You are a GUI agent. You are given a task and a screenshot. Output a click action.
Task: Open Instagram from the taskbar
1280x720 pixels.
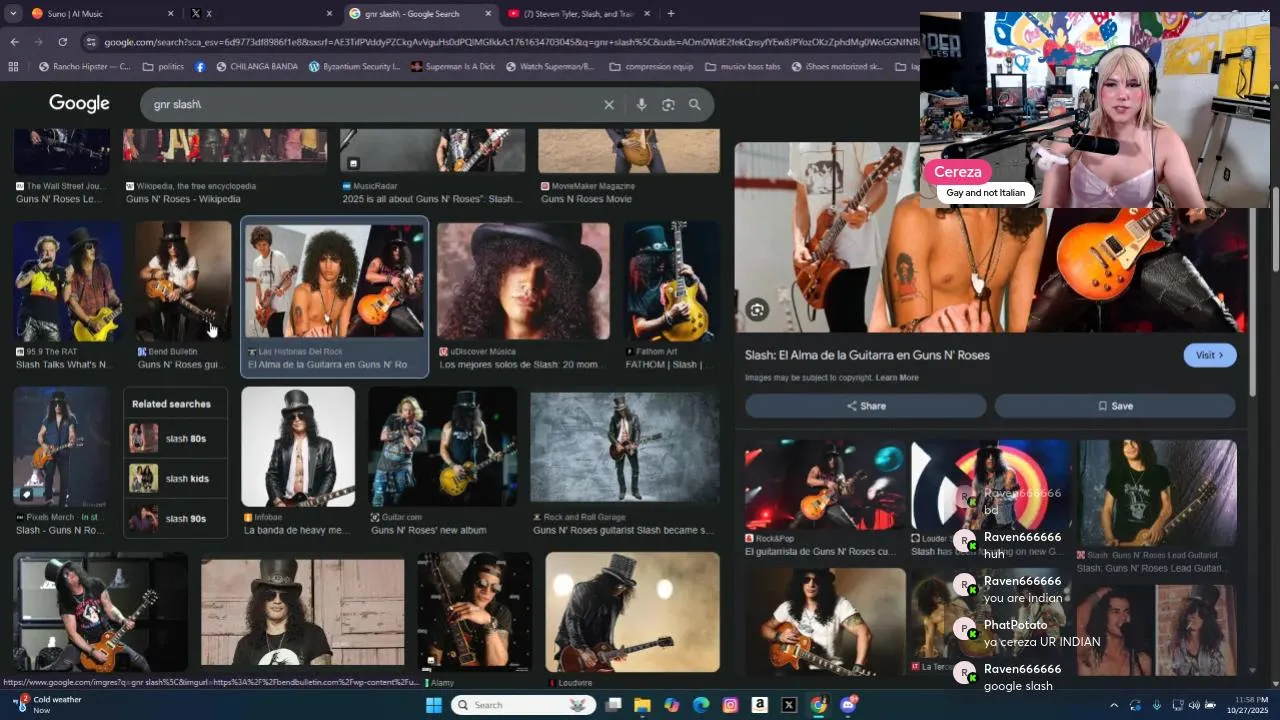[x=730, y=705]
